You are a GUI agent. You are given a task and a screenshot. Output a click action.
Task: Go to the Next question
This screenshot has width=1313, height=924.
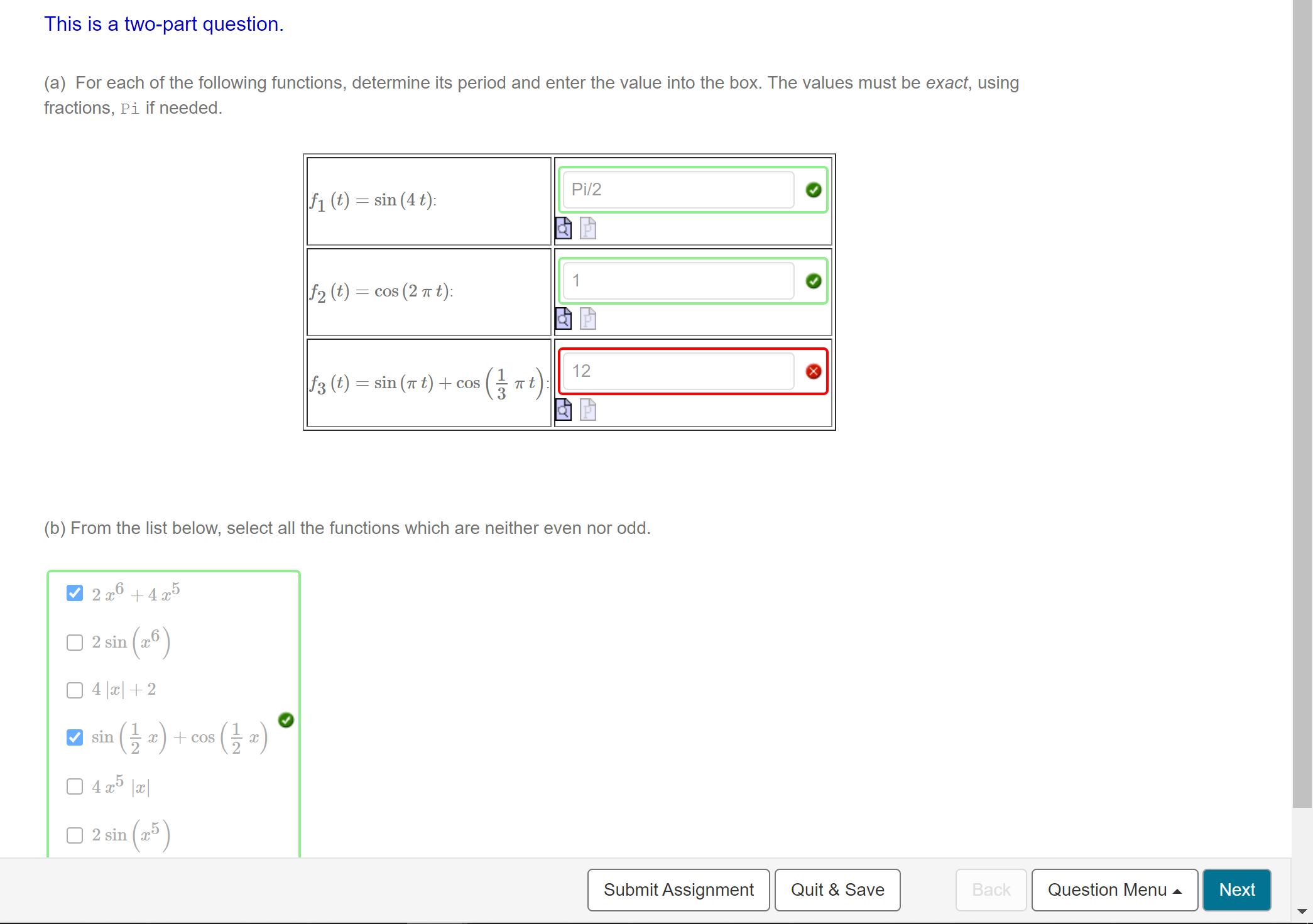[x=1236, y=889]
